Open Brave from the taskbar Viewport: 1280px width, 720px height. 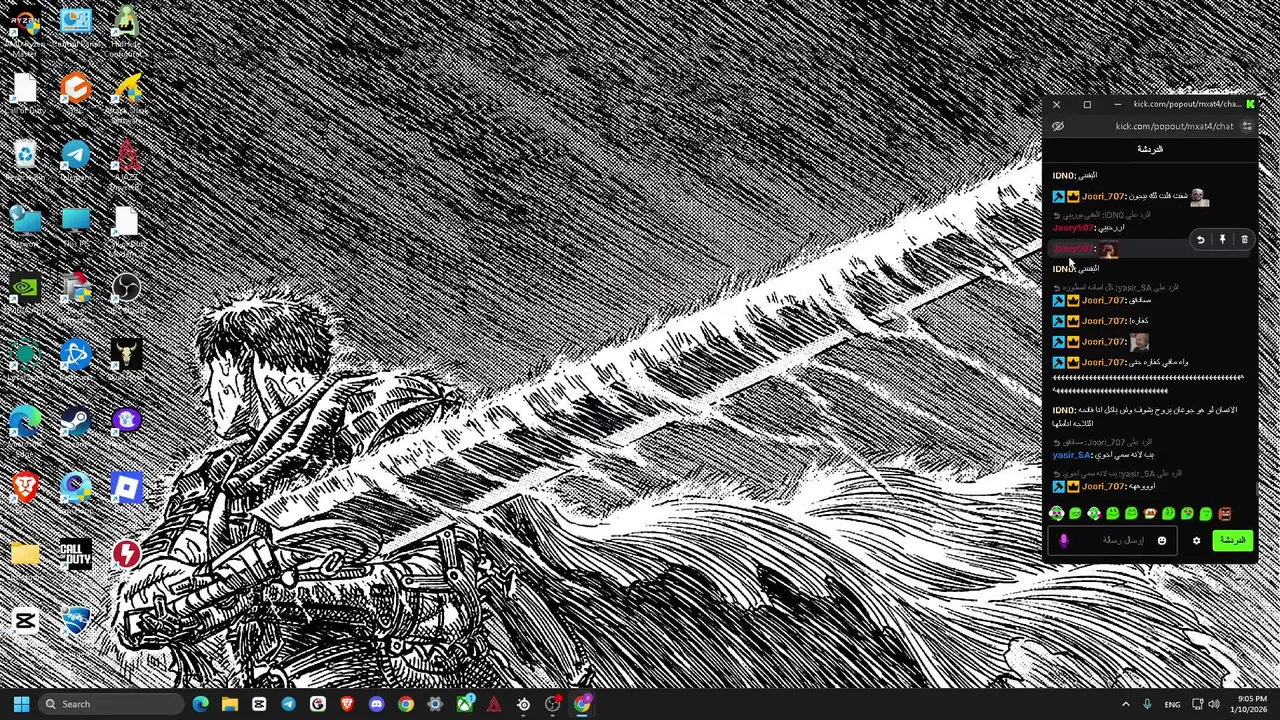click(x=347, y=704)
